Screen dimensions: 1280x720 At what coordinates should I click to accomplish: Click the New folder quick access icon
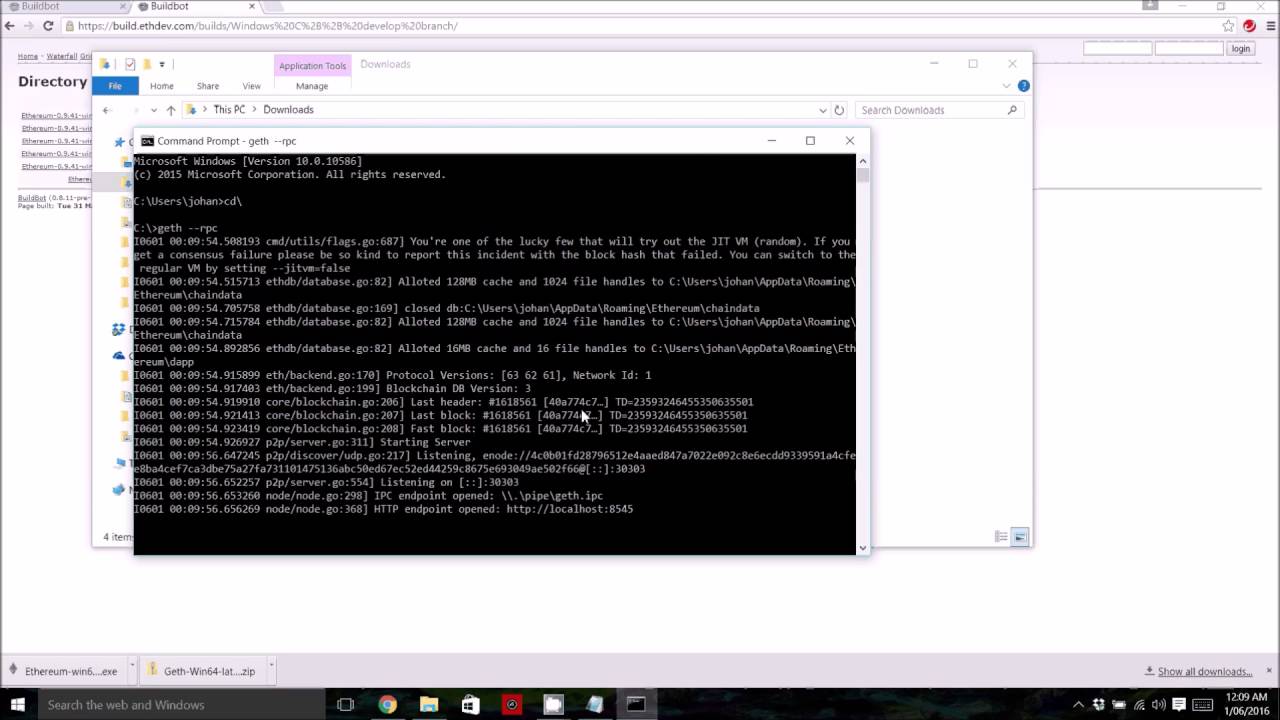click(146, 64)
